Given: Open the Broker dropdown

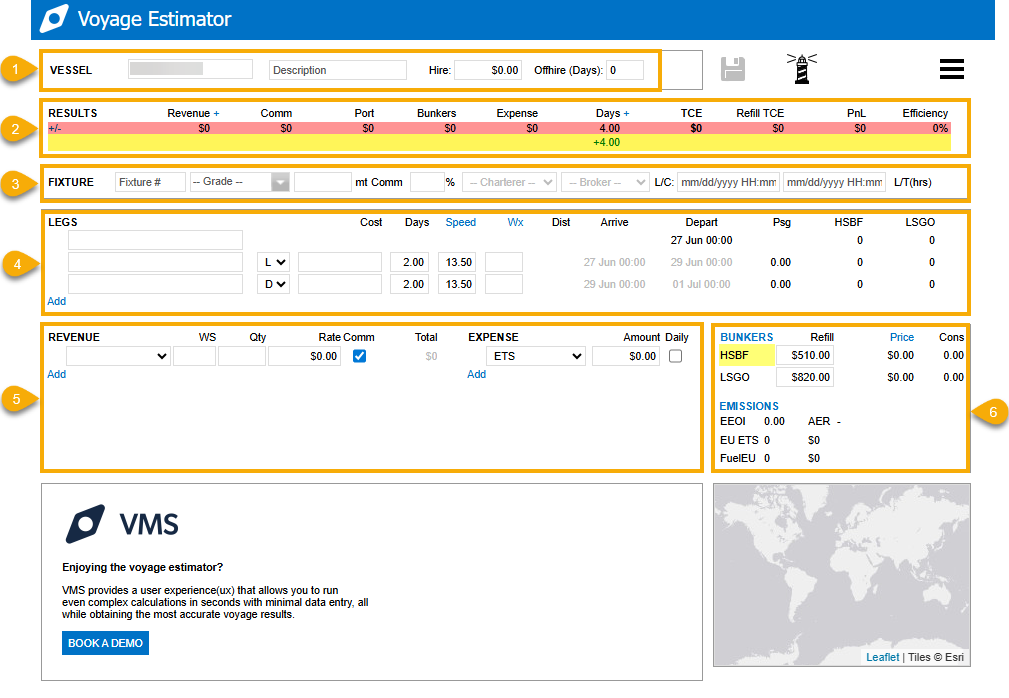Looking at the screenshot, I should point(605,182).
